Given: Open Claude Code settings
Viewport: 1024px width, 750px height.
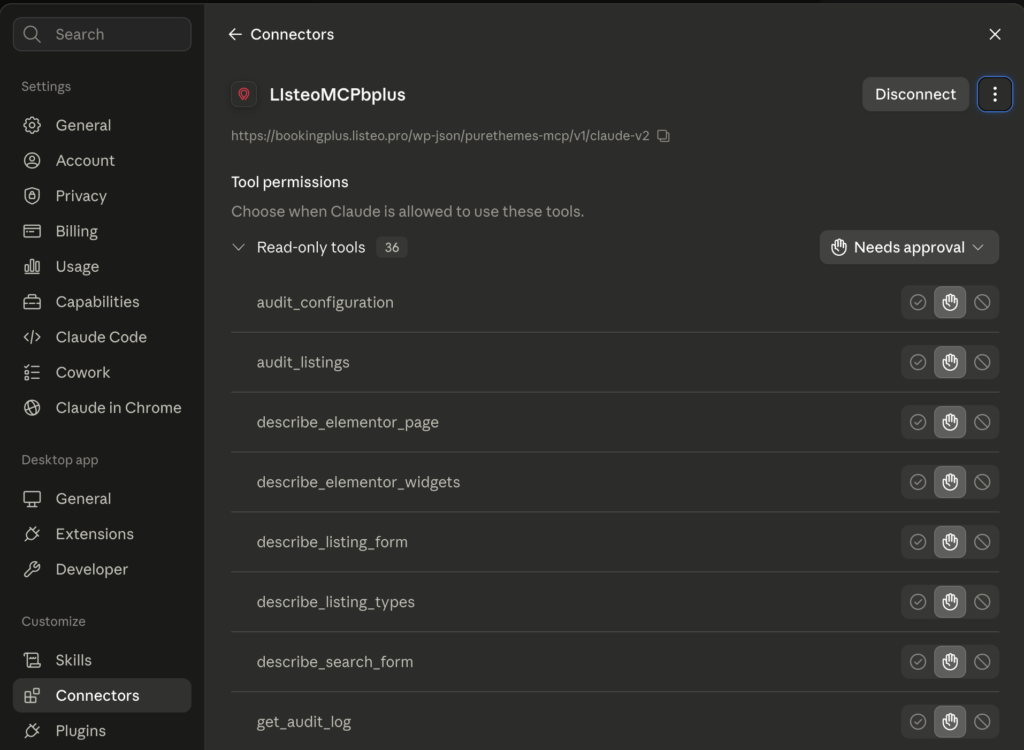Looking at the screenshot, I should click(102, 337).
